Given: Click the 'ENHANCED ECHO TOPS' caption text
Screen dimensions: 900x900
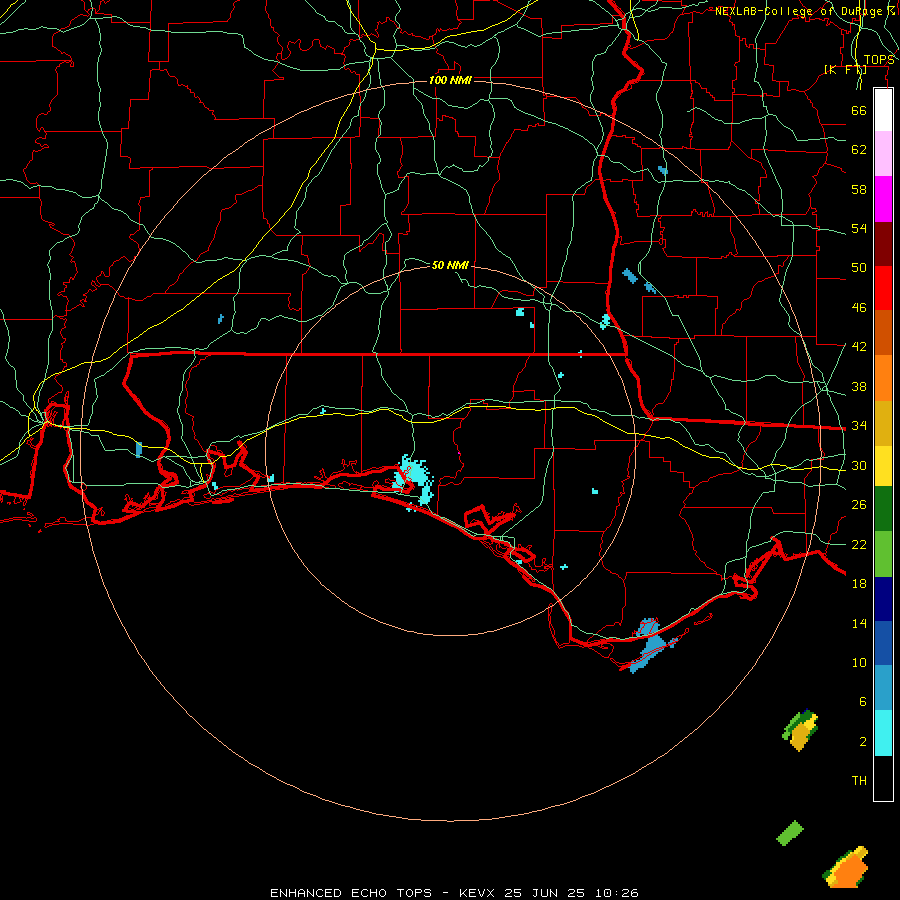Looking at the screenshot, I should (351, 893).
